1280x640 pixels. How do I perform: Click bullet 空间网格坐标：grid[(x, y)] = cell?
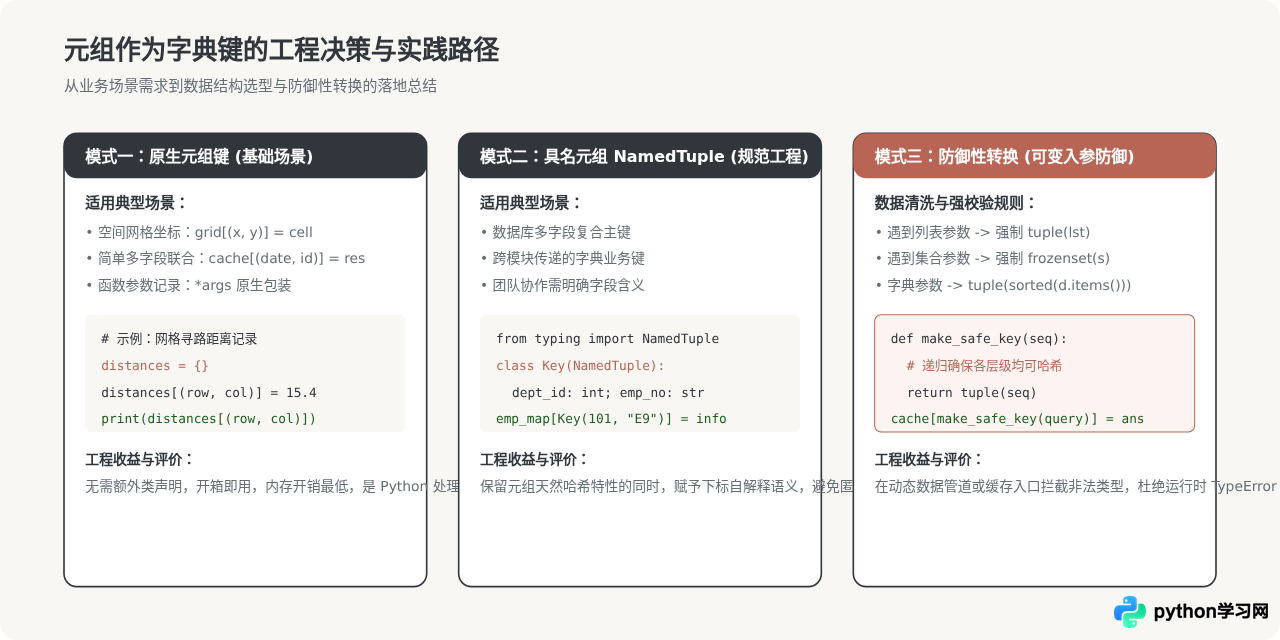point(199,232)
